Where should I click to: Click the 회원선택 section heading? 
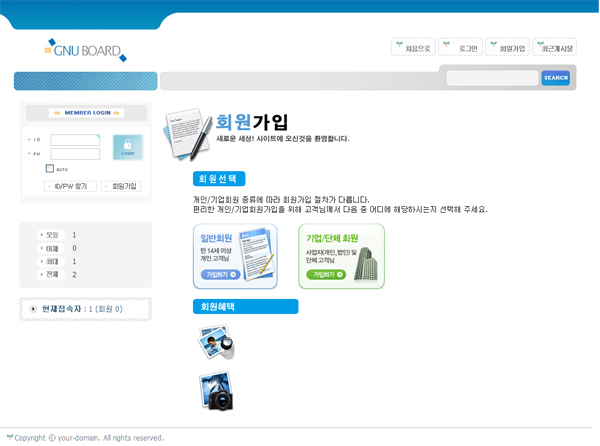[x=219, y=179]
